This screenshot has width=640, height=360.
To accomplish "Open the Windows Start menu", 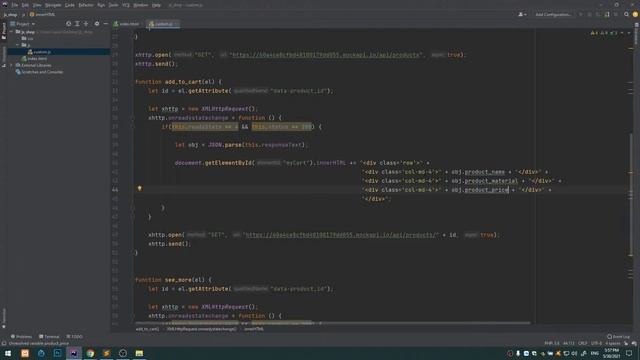I will tap(8, 353).
